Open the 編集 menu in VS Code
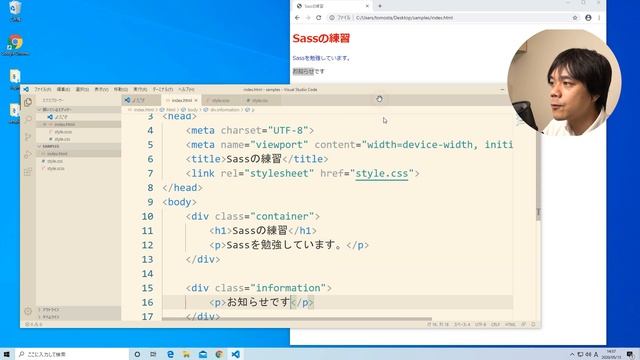Image resolution: width=640 pixels, height=360 pixels. pos(63,89)
